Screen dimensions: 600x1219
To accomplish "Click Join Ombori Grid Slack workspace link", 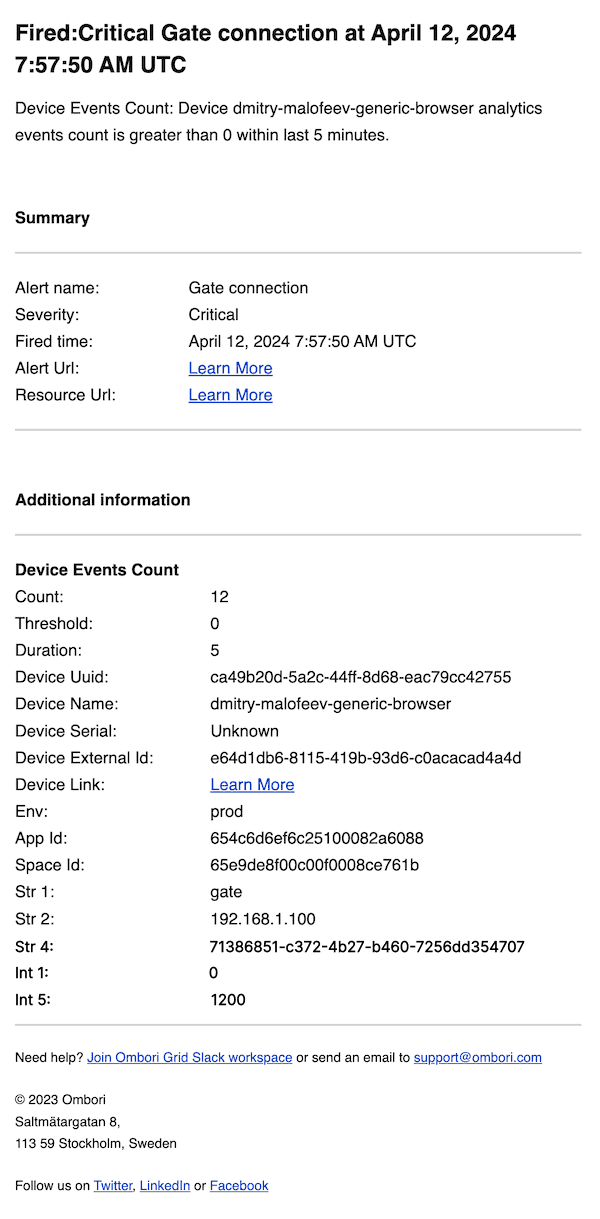I will (190, 1057).
